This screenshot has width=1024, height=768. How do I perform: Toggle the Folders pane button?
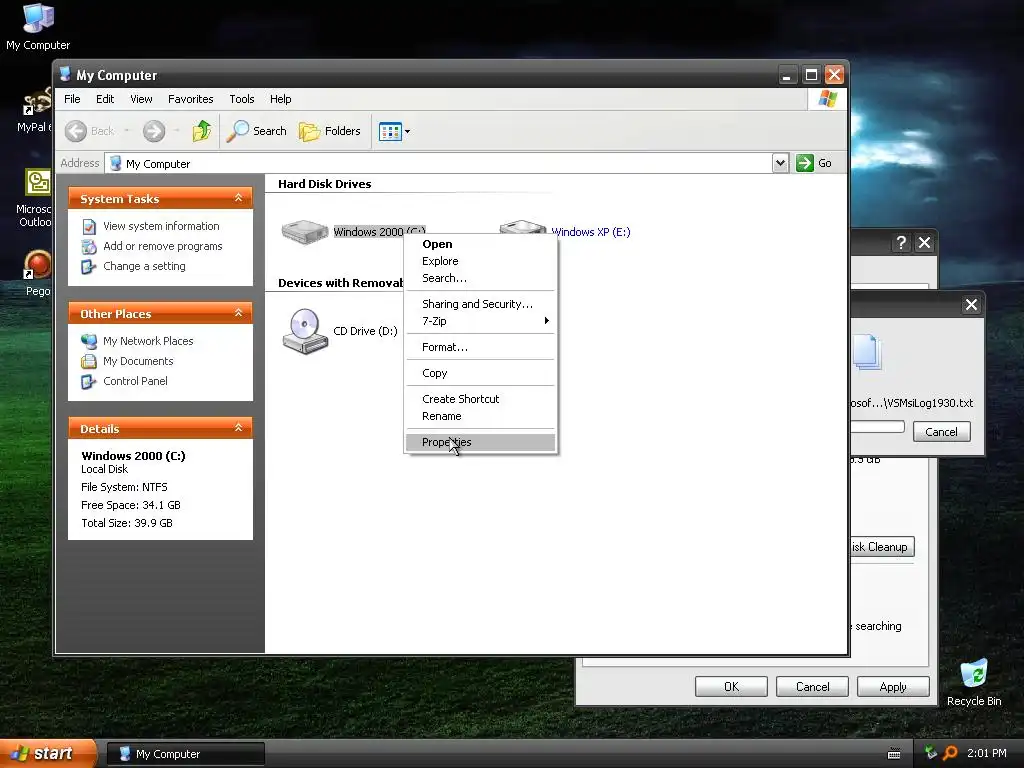(330, 131)
